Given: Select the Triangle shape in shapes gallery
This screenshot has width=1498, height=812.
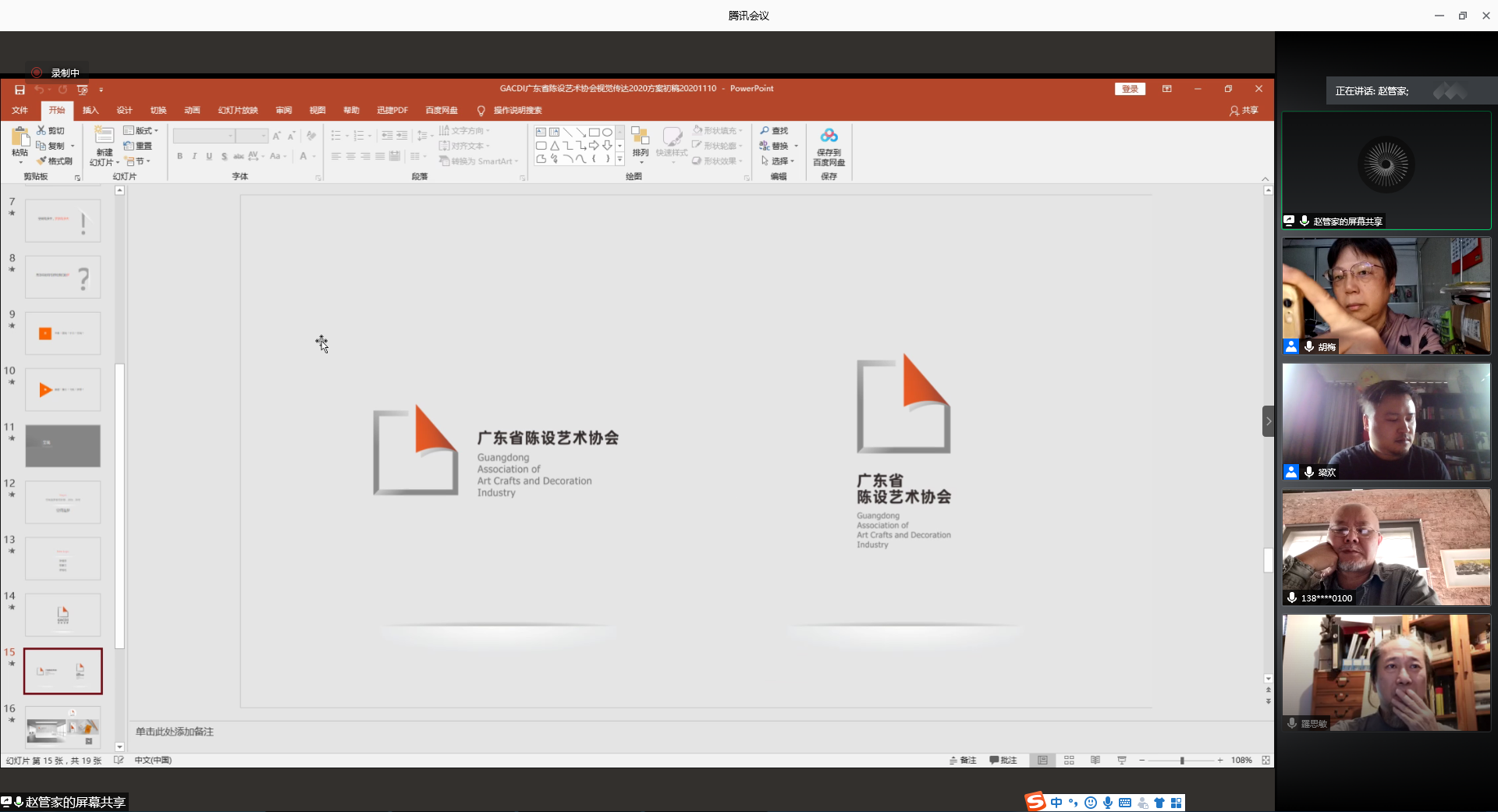Looking at the screenshot, I should (x=554, y=145).
